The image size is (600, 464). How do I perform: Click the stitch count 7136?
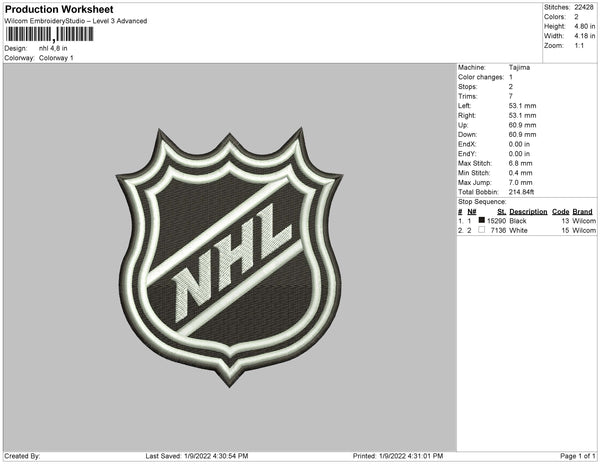point(498,230)
